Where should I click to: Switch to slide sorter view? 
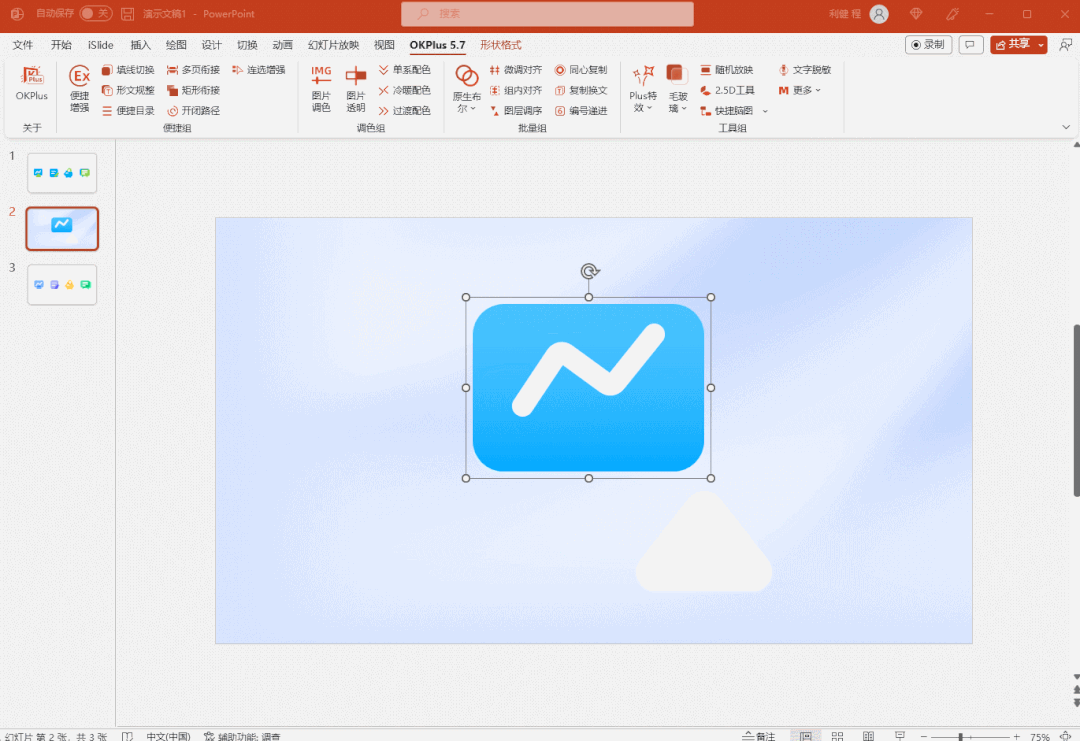pos(837,736)
